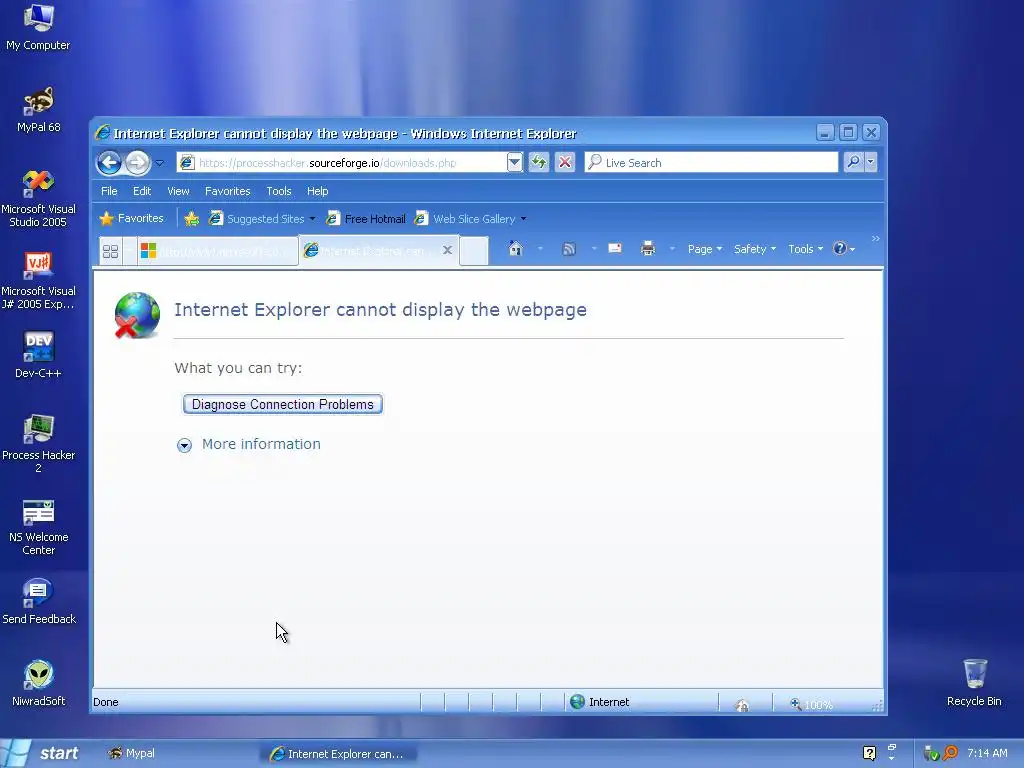Open the Favorites star button
Screen dimensions: 1024x768
[x=131, y=218]
